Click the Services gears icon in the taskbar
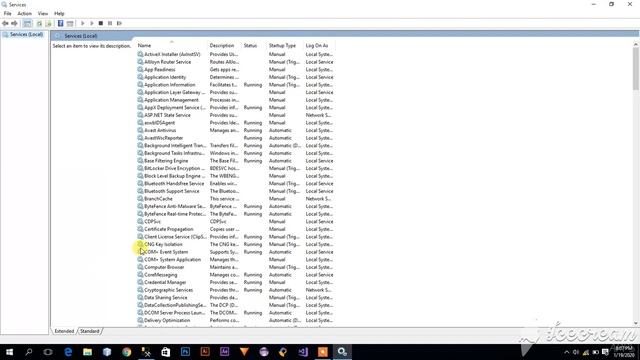Image resolution: width=640 pixels, height=360 pixels. point(342,352)
